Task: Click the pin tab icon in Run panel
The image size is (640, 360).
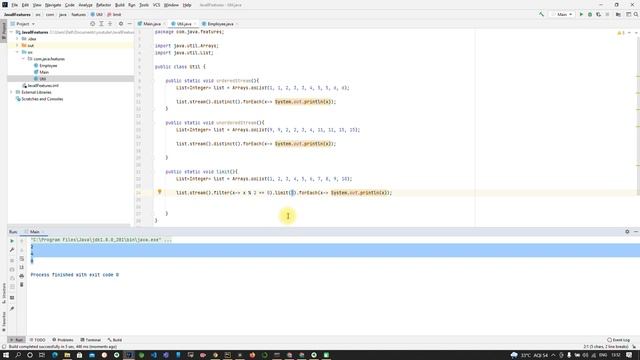Action: pos(12,309)
